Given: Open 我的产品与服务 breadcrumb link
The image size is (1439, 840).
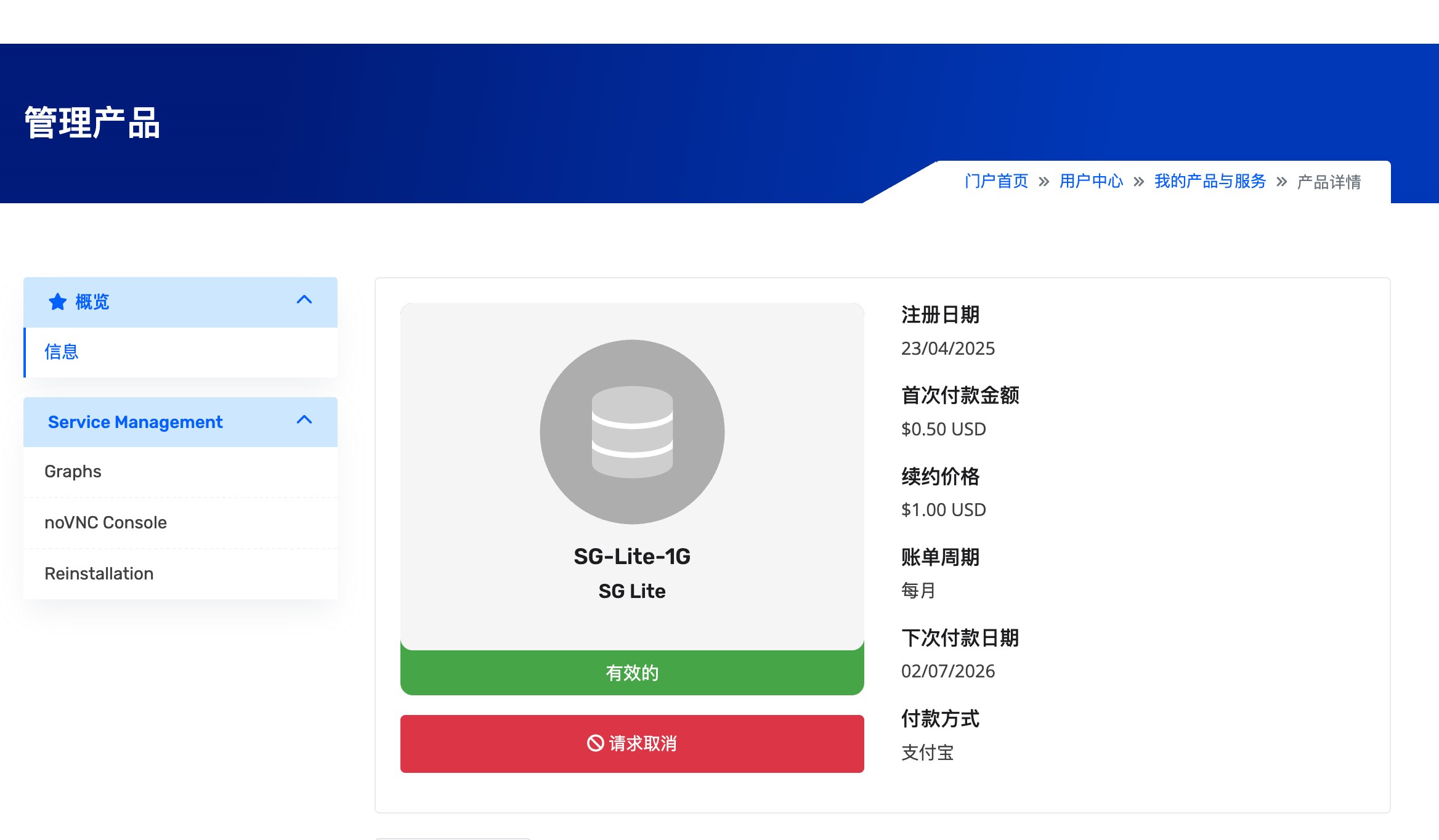Looking at the screenshot, I should [1210, 181].
